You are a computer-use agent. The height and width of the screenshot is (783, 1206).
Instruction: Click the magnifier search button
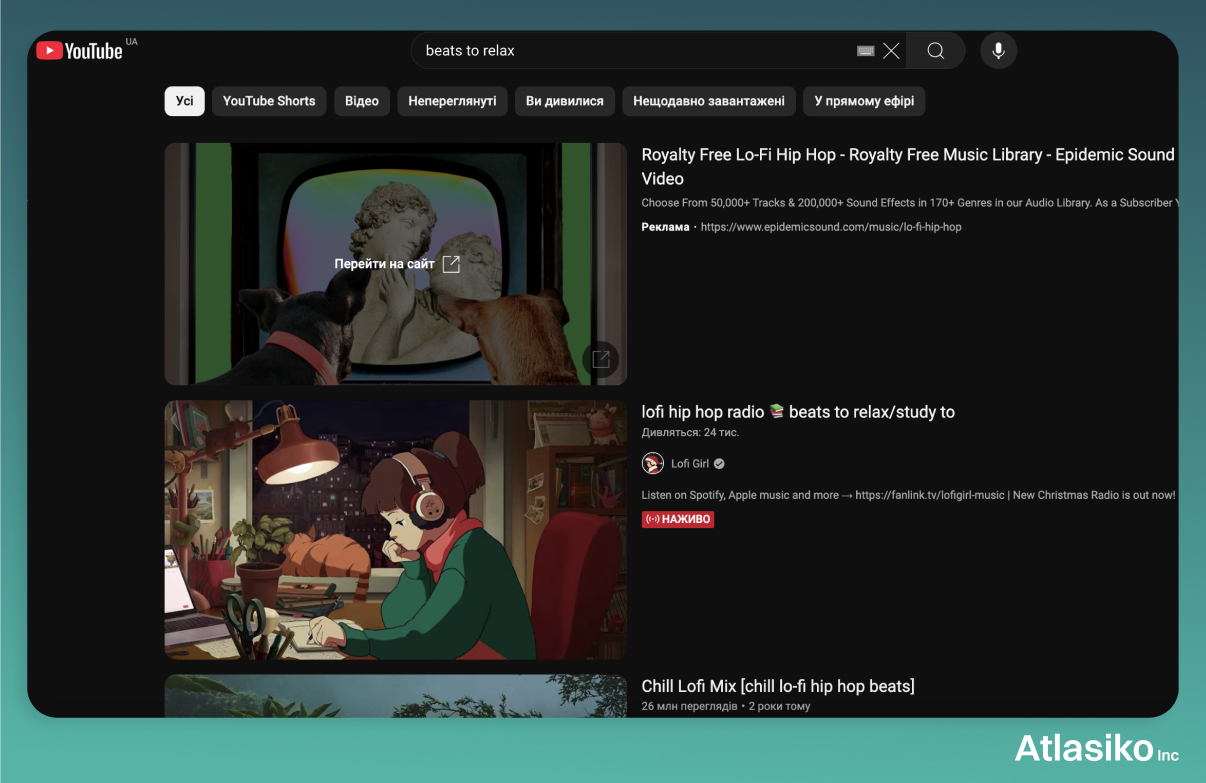[936, 51]
